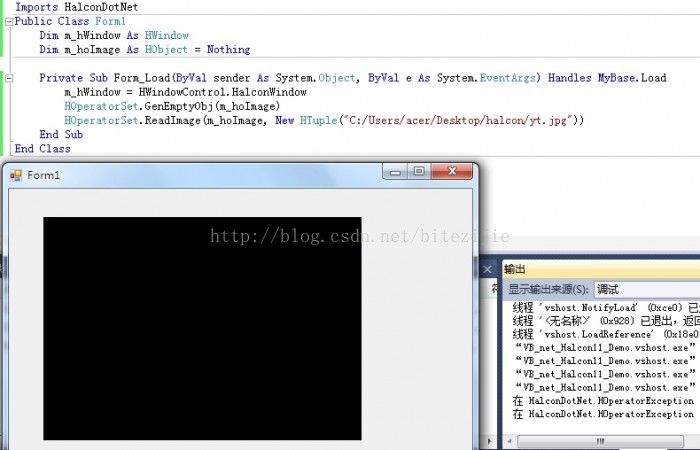Click the Output panel title 输出
This screenshot has height=450, width=700.
coord(515,269)
